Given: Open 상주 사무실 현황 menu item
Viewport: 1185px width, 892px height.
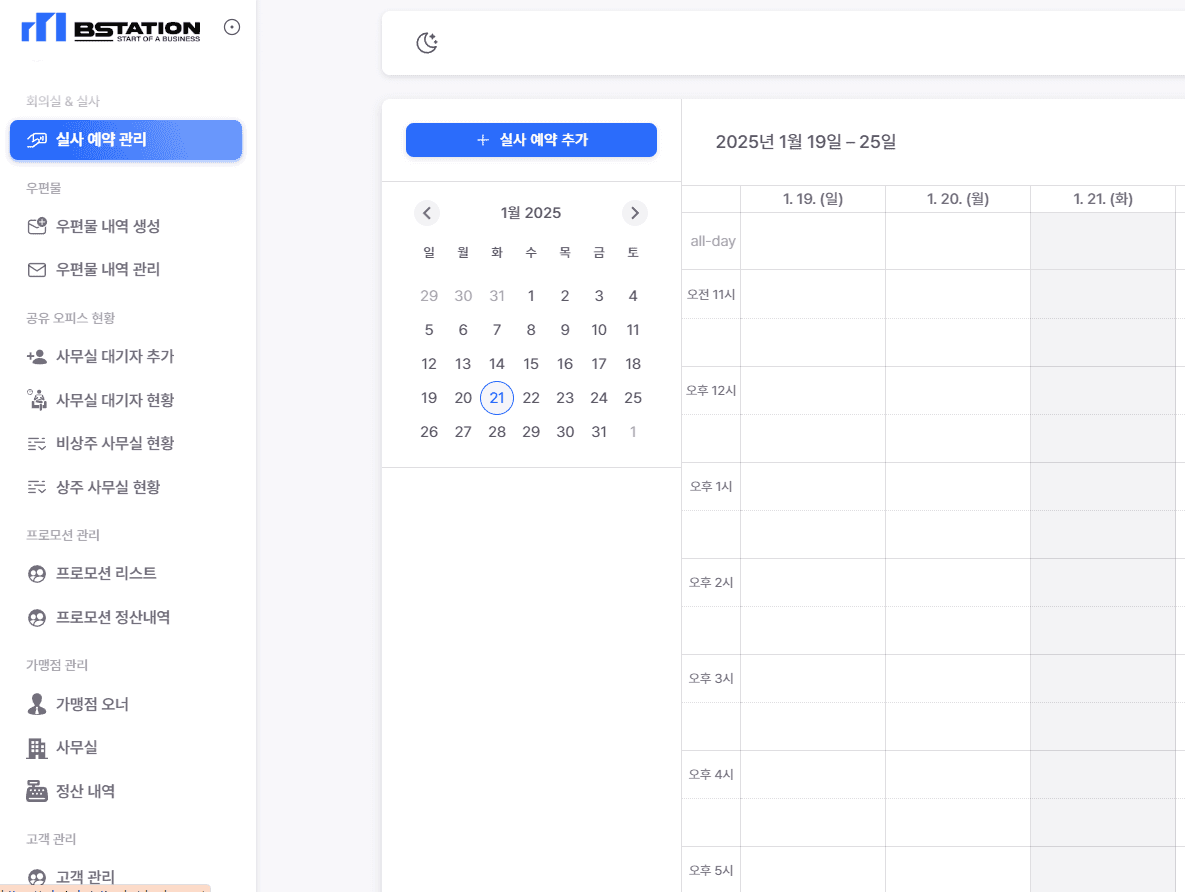Looking at the screenshot, I should [107, 487].
